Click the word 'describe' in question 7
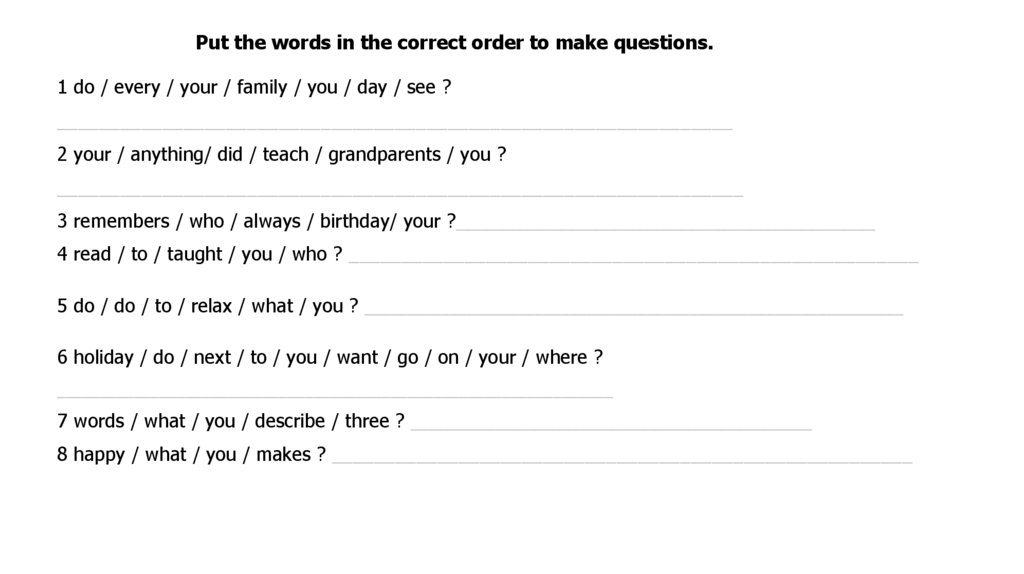The width and height of the screenshot is (1024, 574). (289, 421)
